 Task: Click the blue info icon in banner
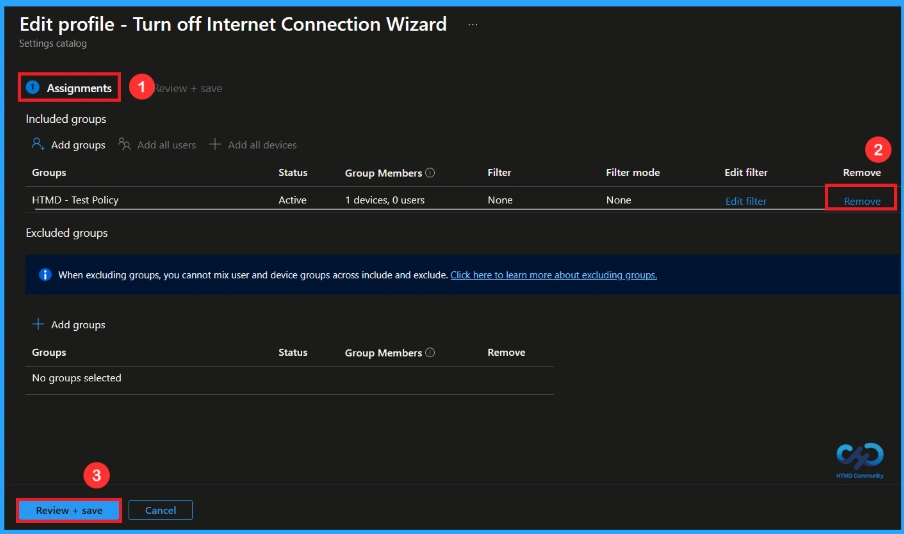(x=45, y=274)
